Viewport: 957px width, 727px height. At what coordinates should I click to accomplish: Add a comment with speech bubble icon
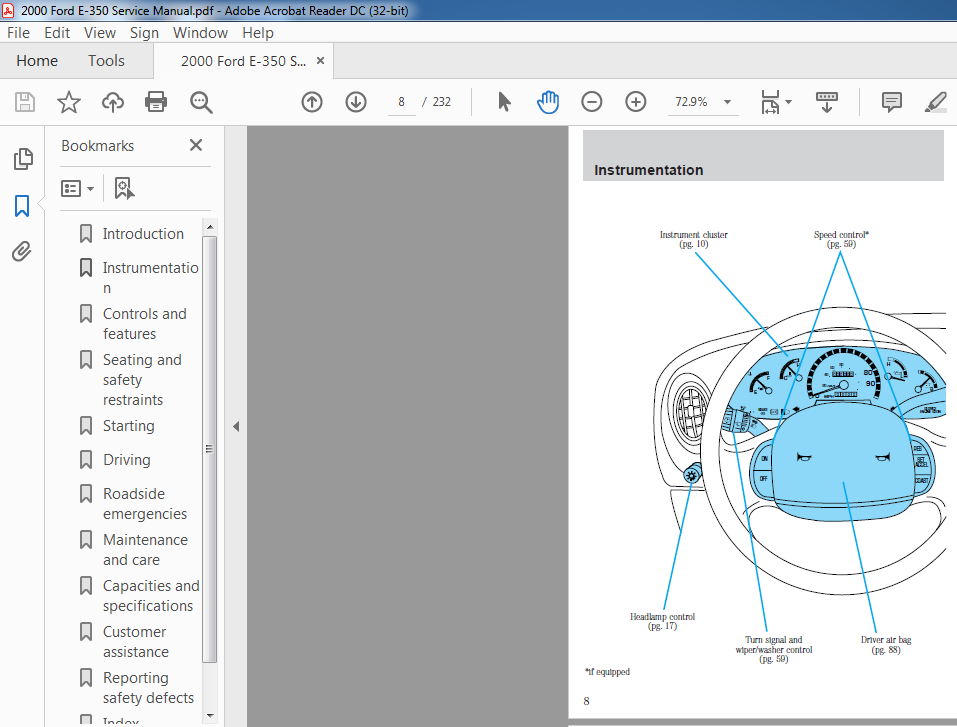click(892, 102)
